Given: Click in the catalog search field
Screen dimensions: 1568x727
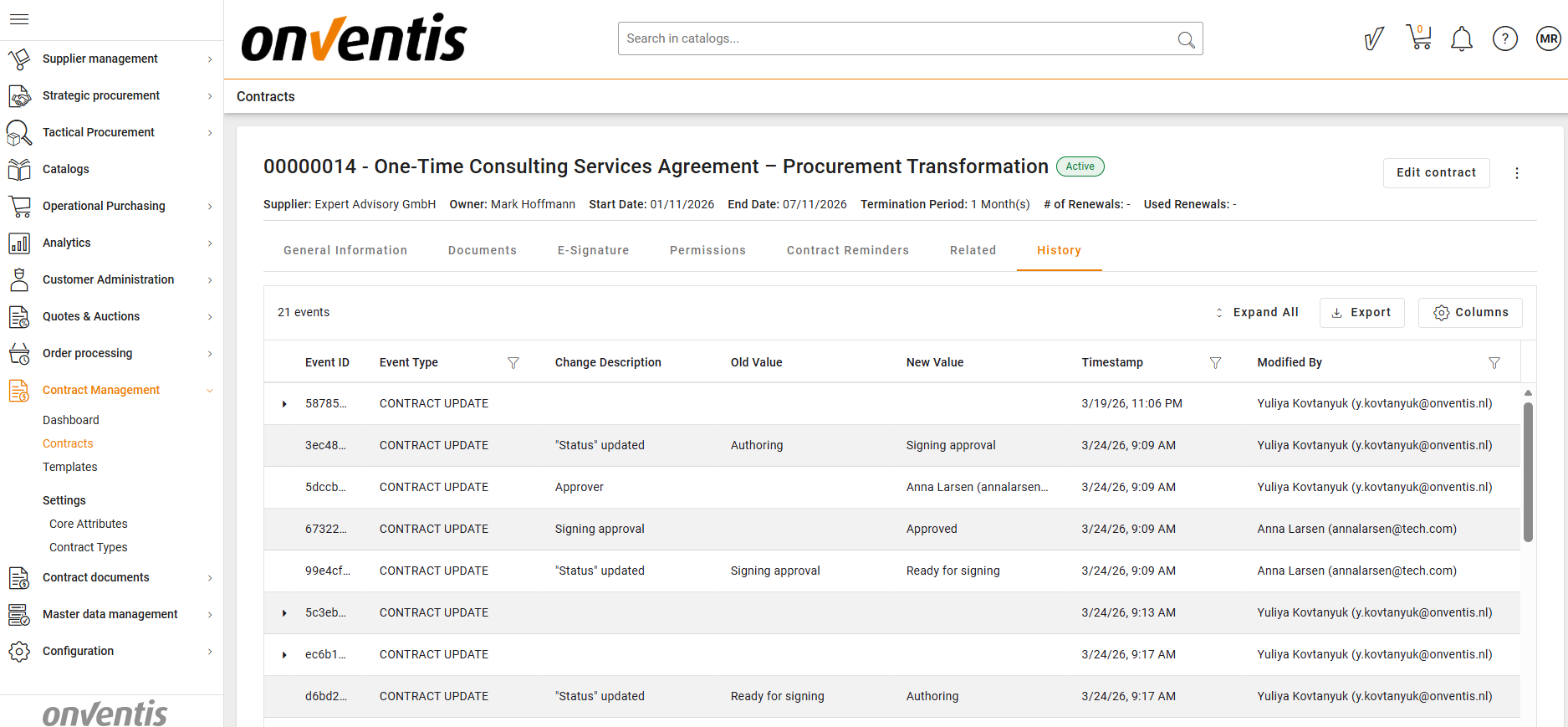Looking at the screenshot, I should pyautogui.click(x=895, y=39).
